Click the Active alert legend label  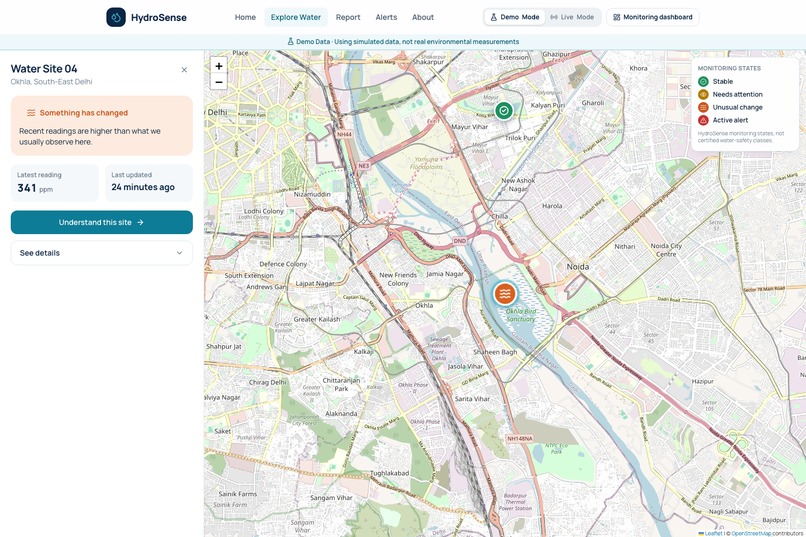tap(730, 120)
